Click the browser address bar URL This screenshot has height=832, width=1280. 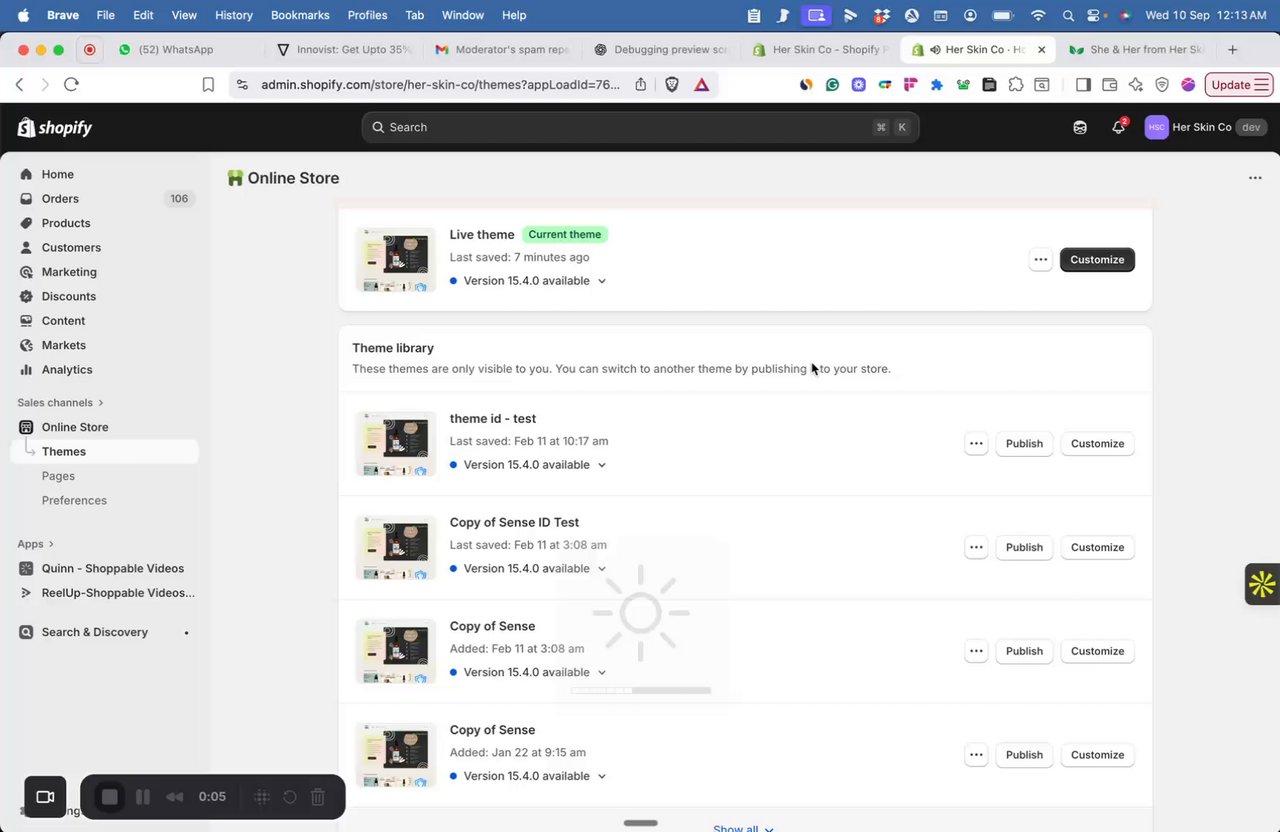[x=440, y=85]
